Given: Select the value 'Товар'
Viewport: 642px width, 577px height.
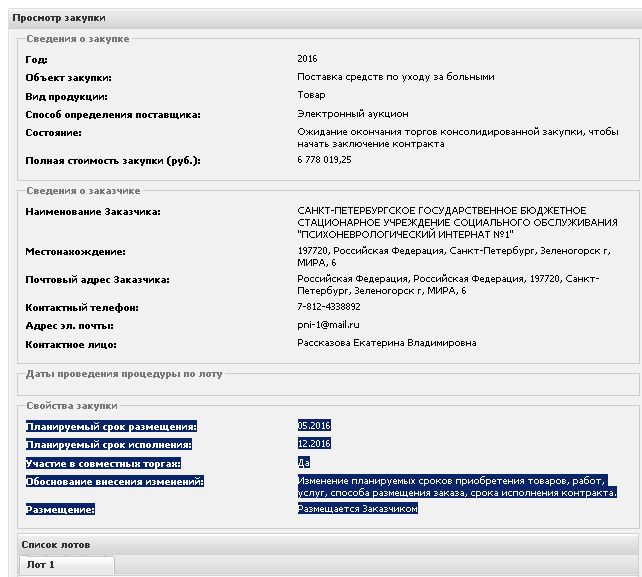Looking at the screenshot, I should pos(311,95).
